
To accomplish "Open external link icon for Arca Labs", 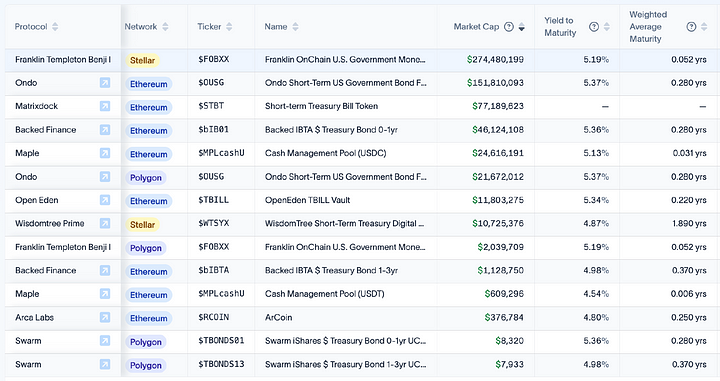I will (x=105, y=318).
